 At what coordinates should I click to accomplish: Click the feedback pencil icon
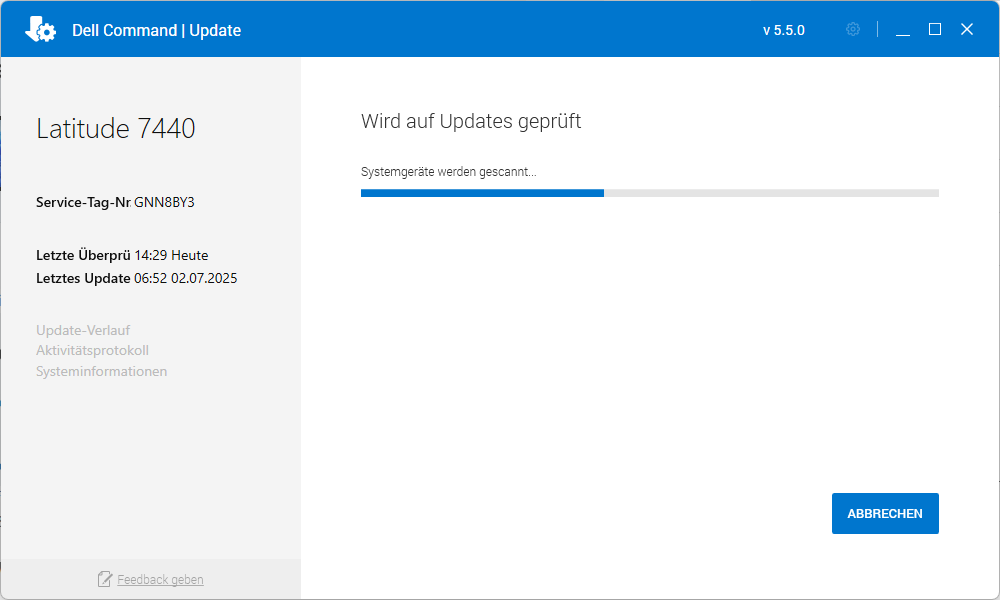(105, 579)
